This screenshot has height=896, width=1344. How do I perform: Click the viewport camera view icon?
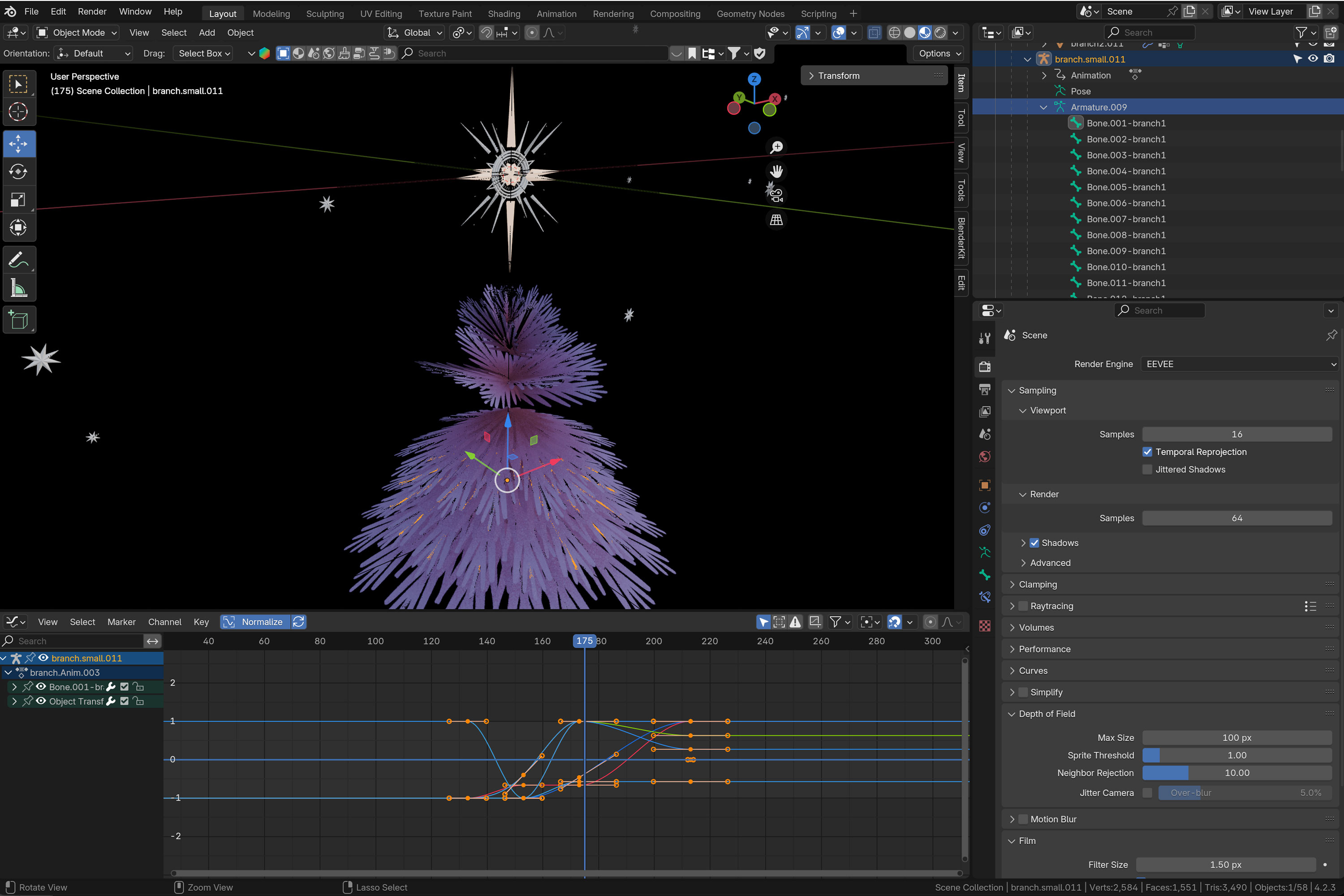(x=776, y=196)
